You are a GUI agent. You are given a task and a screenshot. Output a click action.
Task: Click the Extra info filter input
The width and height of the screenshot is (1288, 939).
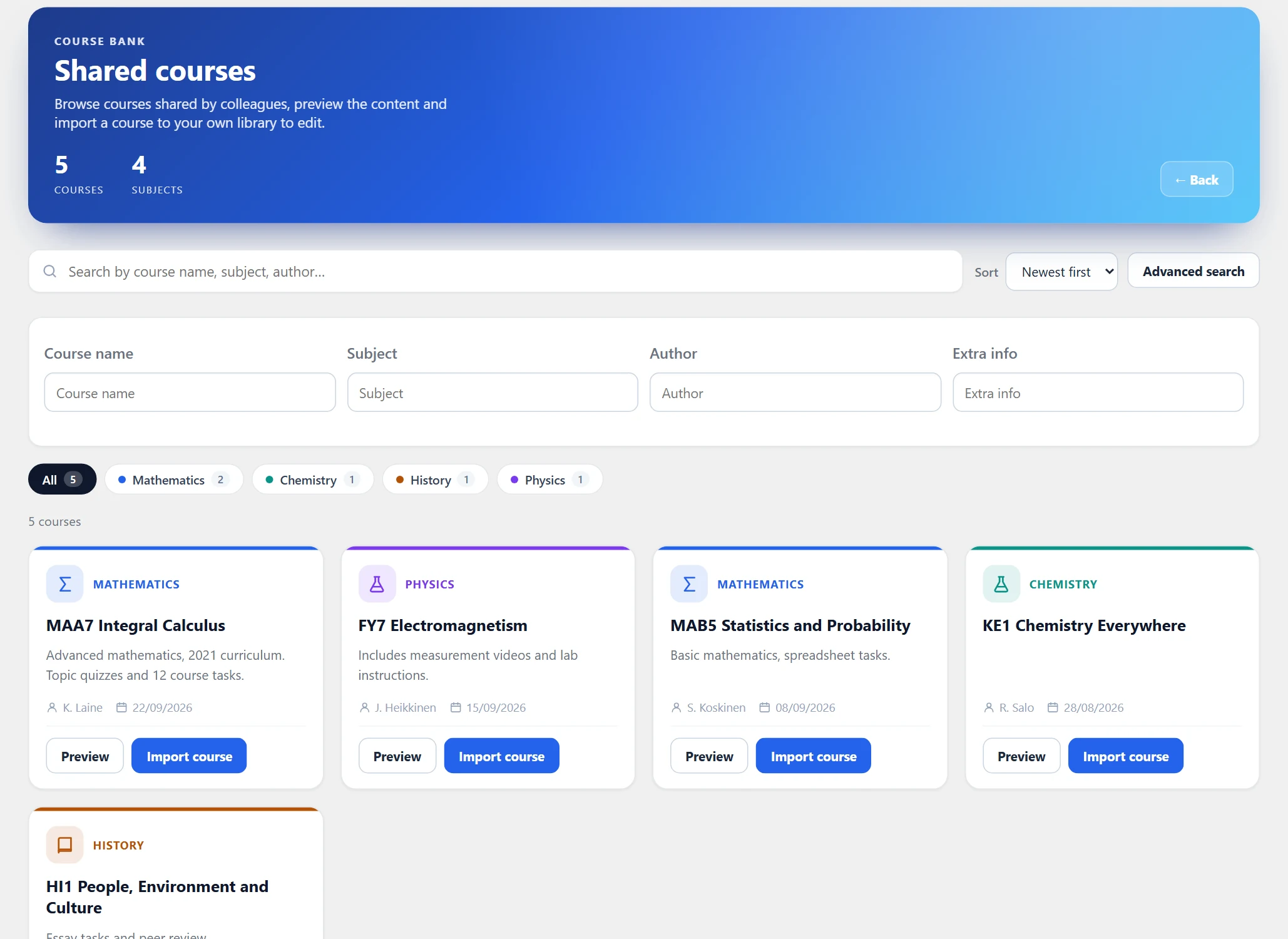tap(1098, 393)
